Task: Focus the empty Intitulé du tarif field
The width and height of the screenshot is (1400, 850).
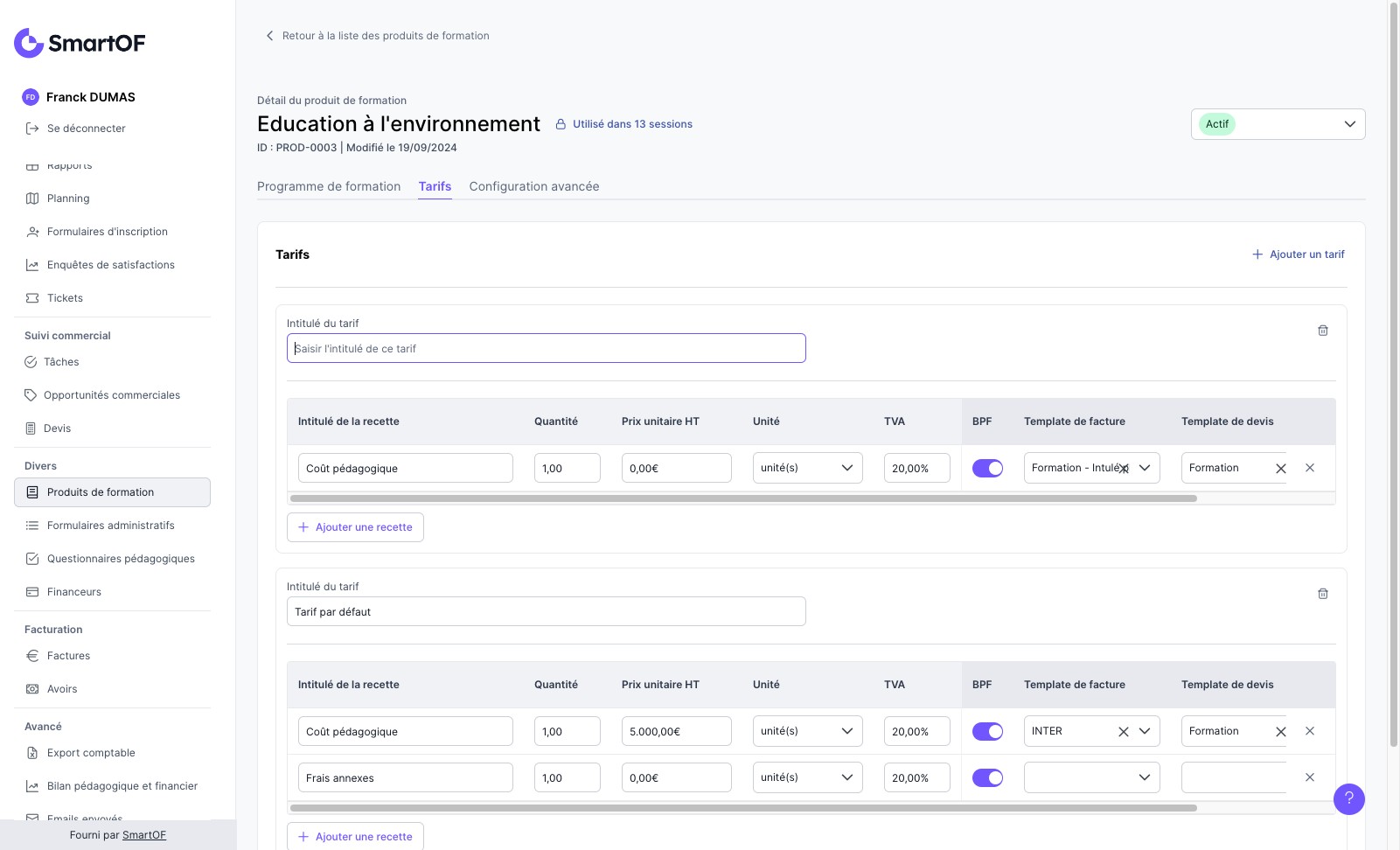Action: [x=546, y=348]
